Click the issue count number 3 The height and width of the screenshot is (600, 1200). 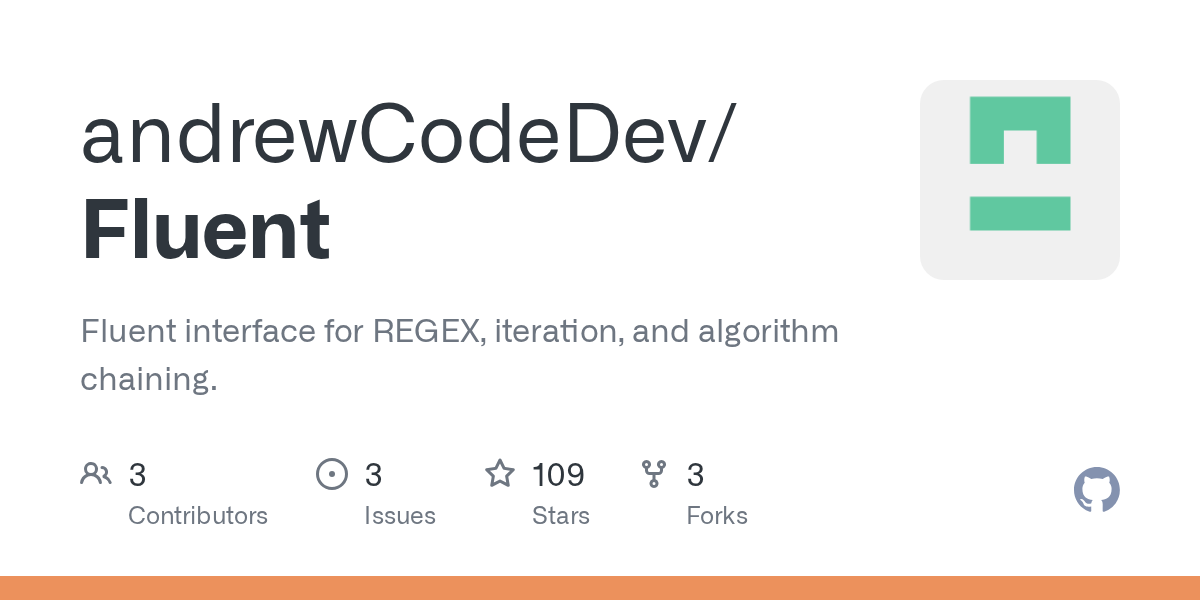tap(373, 474)
